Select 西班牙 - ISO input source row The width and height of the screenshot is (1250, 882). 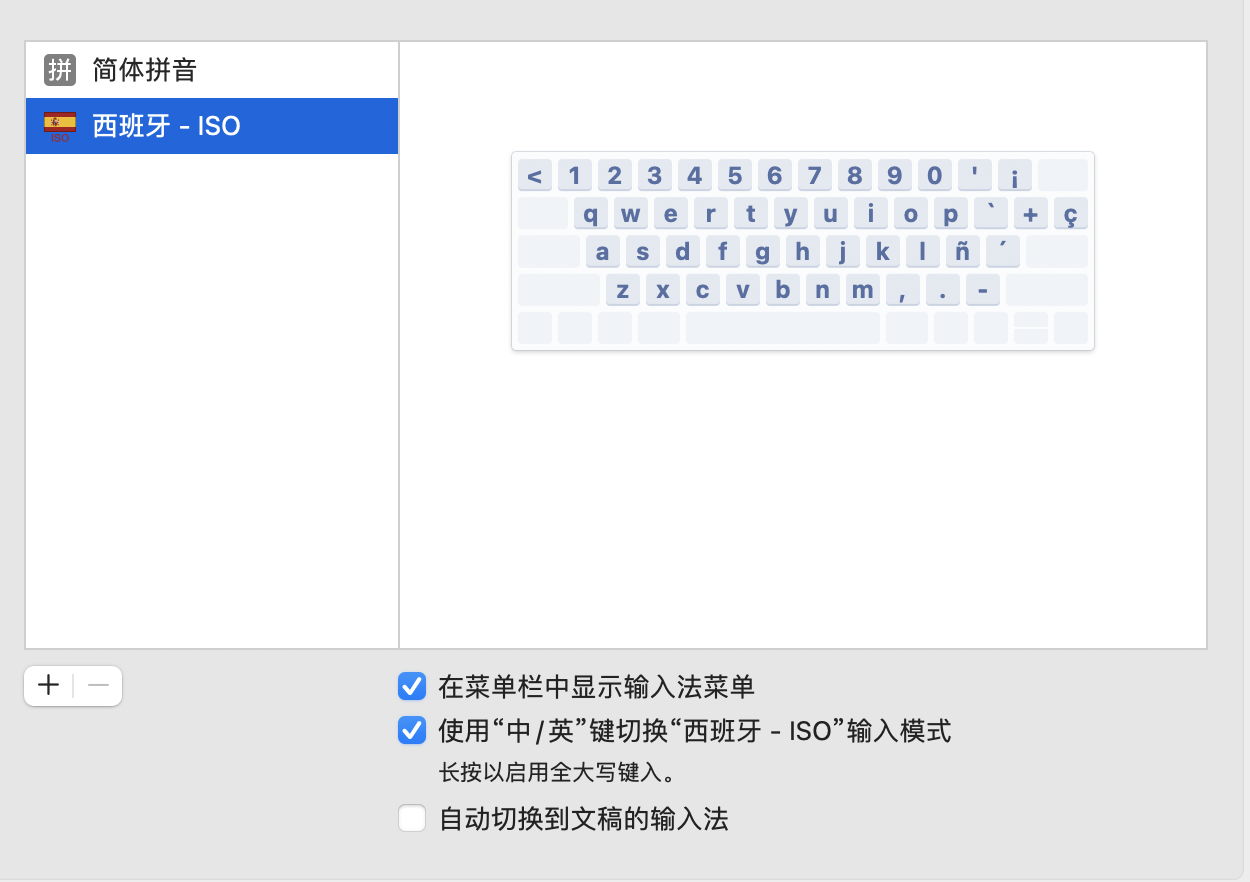212,126
